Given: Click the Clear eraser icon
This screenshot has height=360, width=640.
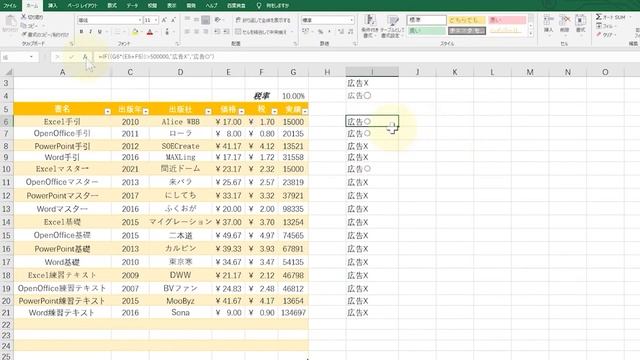Looking at the screenshot, I should (599, 35).
